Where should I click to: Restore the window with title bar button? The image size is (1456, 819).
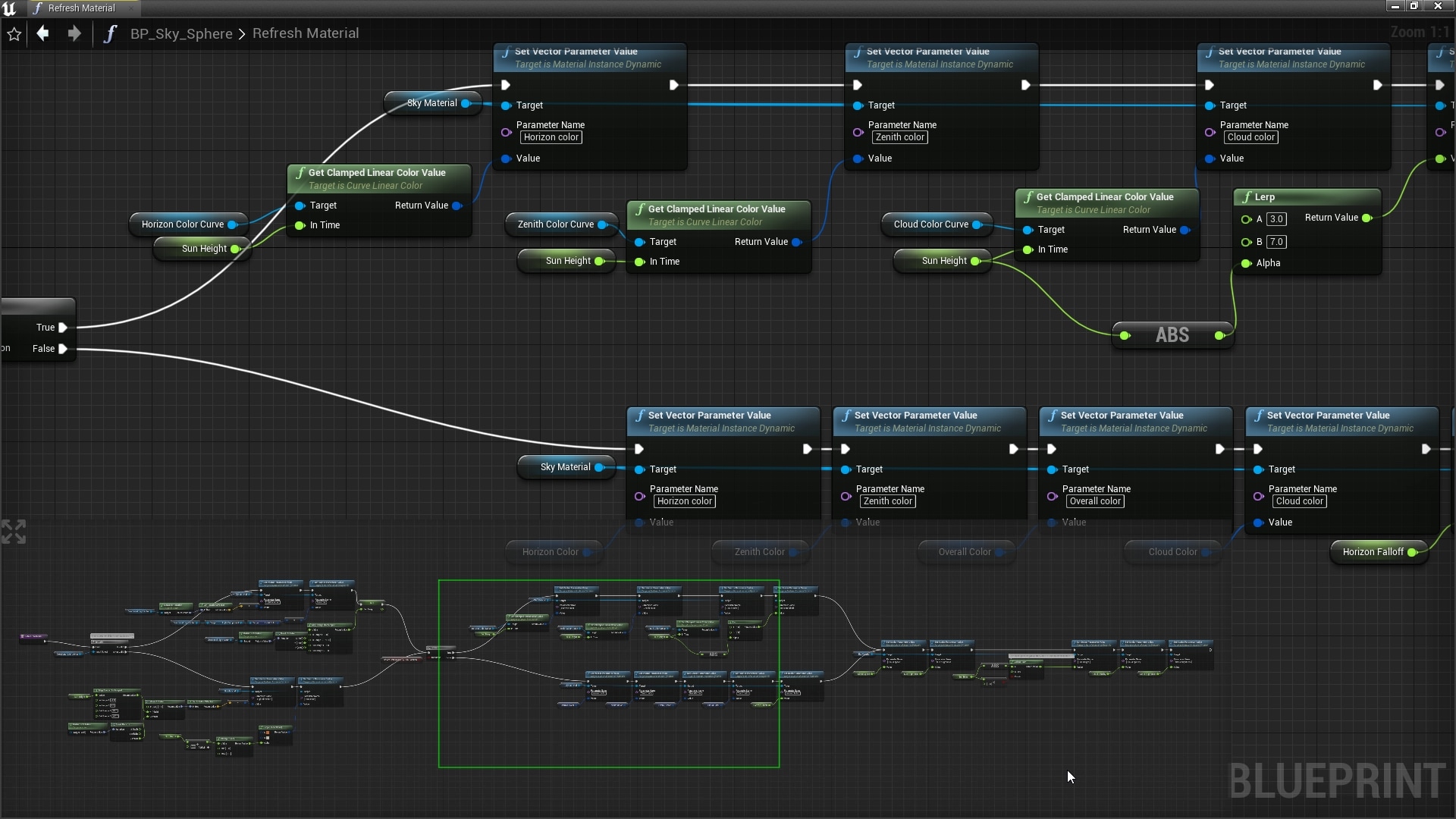[x=1414, y=6]
